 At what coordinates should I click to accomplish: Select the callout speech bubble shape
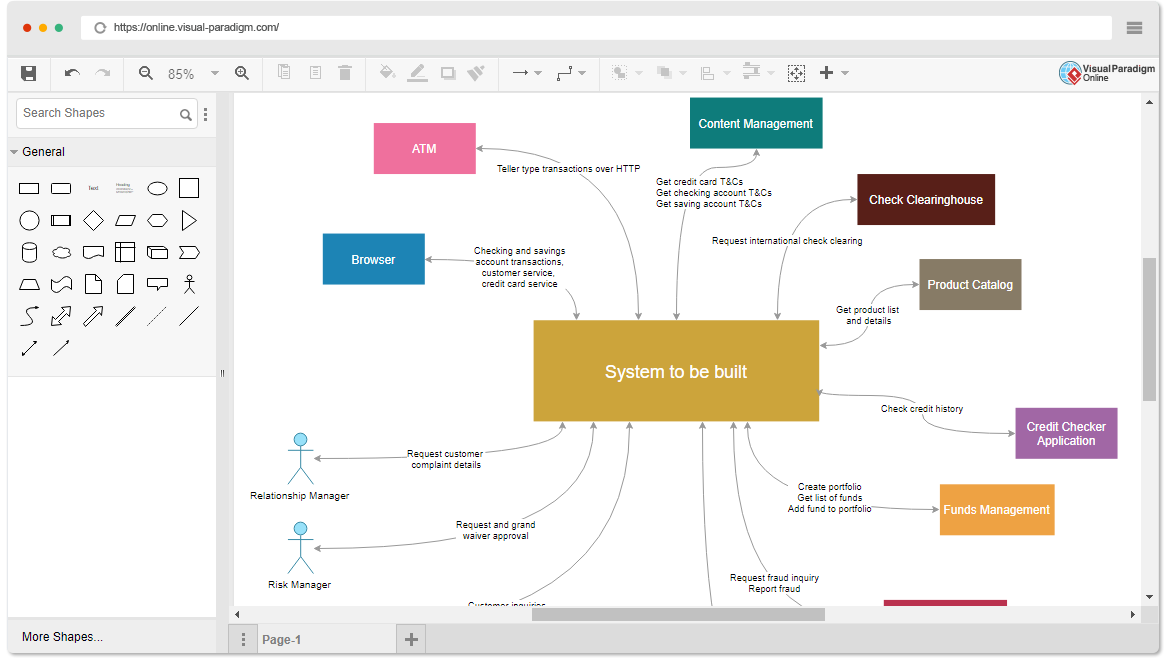pyautogui.click(x=157, y=284)
